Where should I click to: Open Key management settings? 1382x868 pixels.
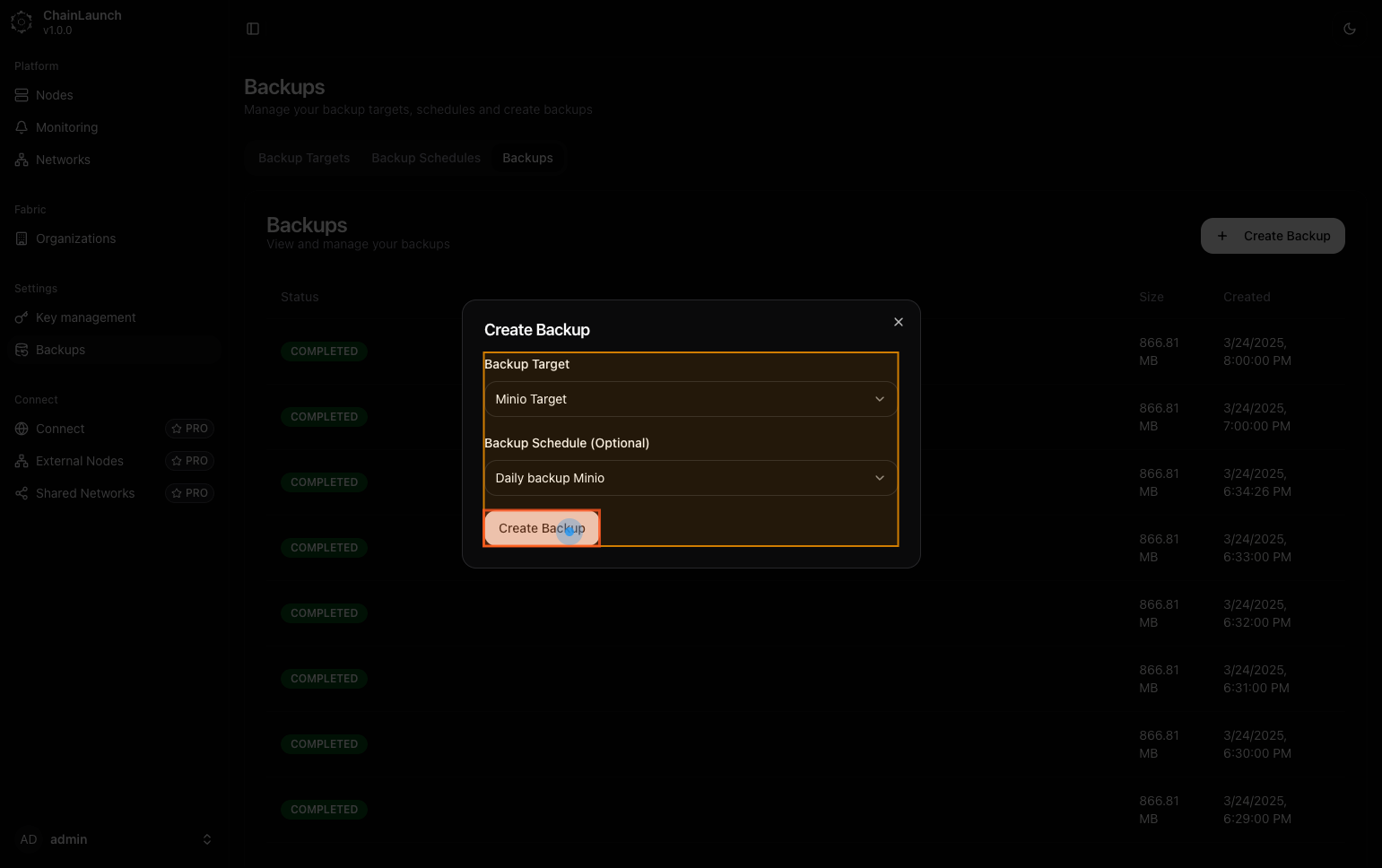[x=85, y=317]
